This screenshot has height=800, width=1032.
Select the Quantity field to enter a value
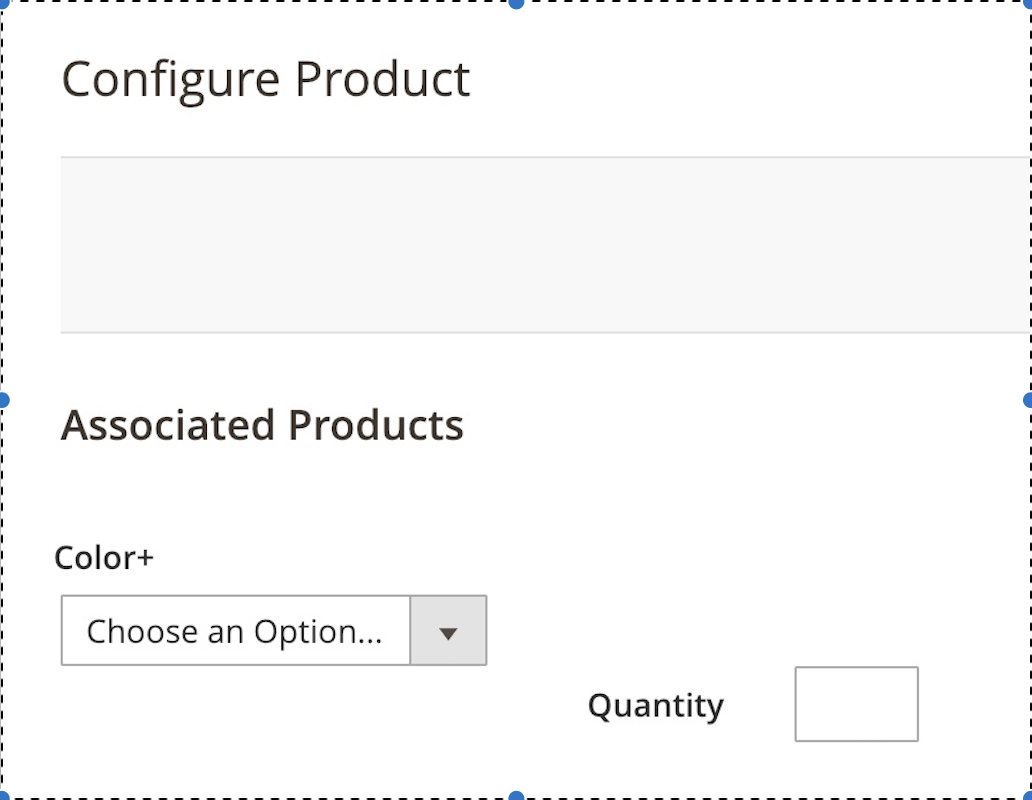pyautogui.click(x=855, y=704)
